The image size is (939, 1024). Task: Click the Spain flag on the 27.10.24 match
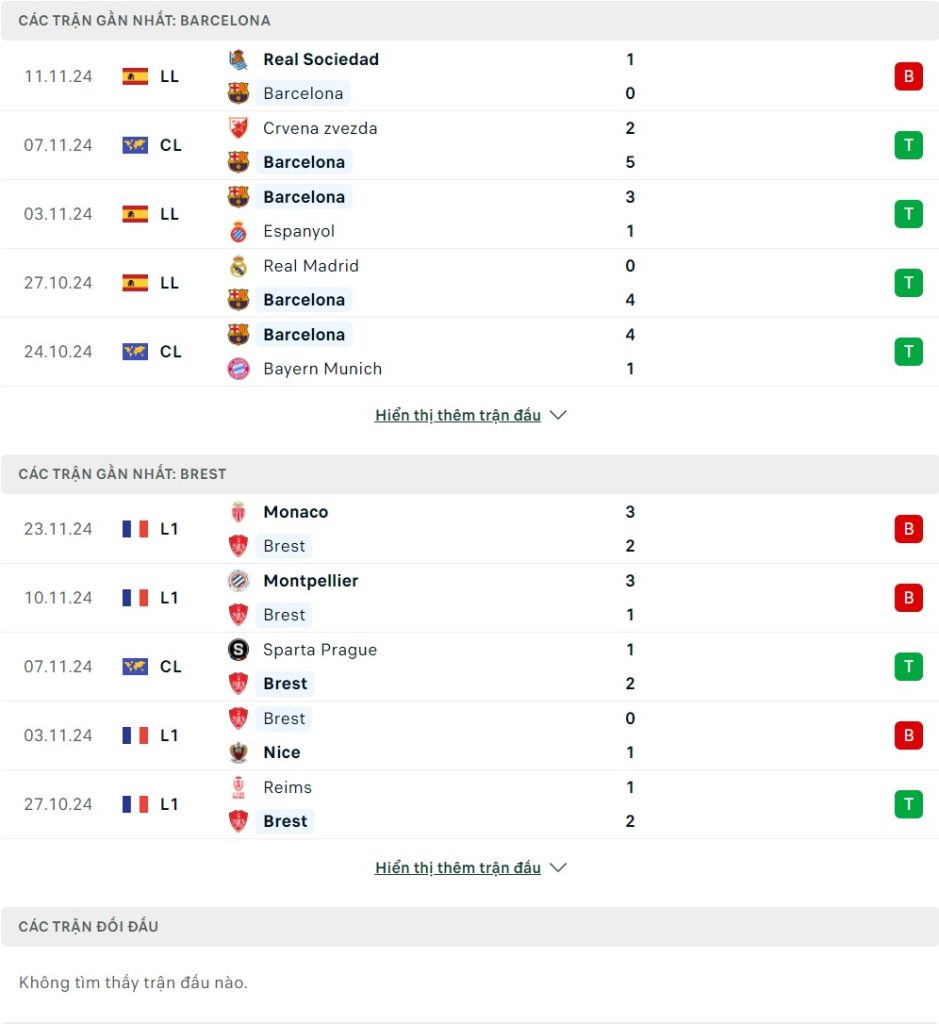[135, 283]
